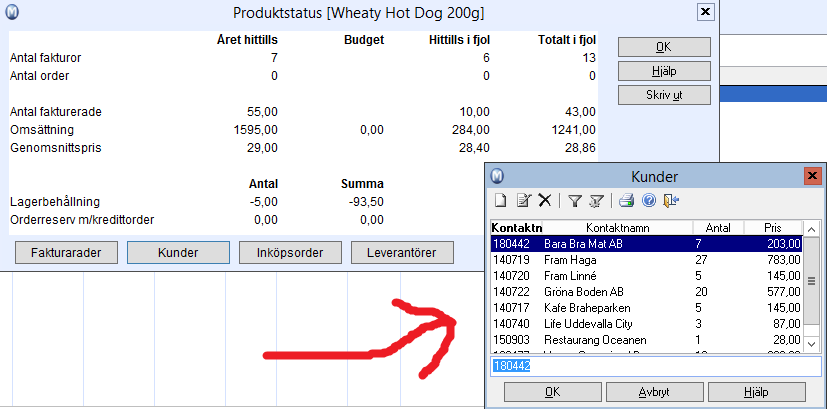827x409 pixels.
Task: Click the Filter funnel icon
Action: click(574, 201)
